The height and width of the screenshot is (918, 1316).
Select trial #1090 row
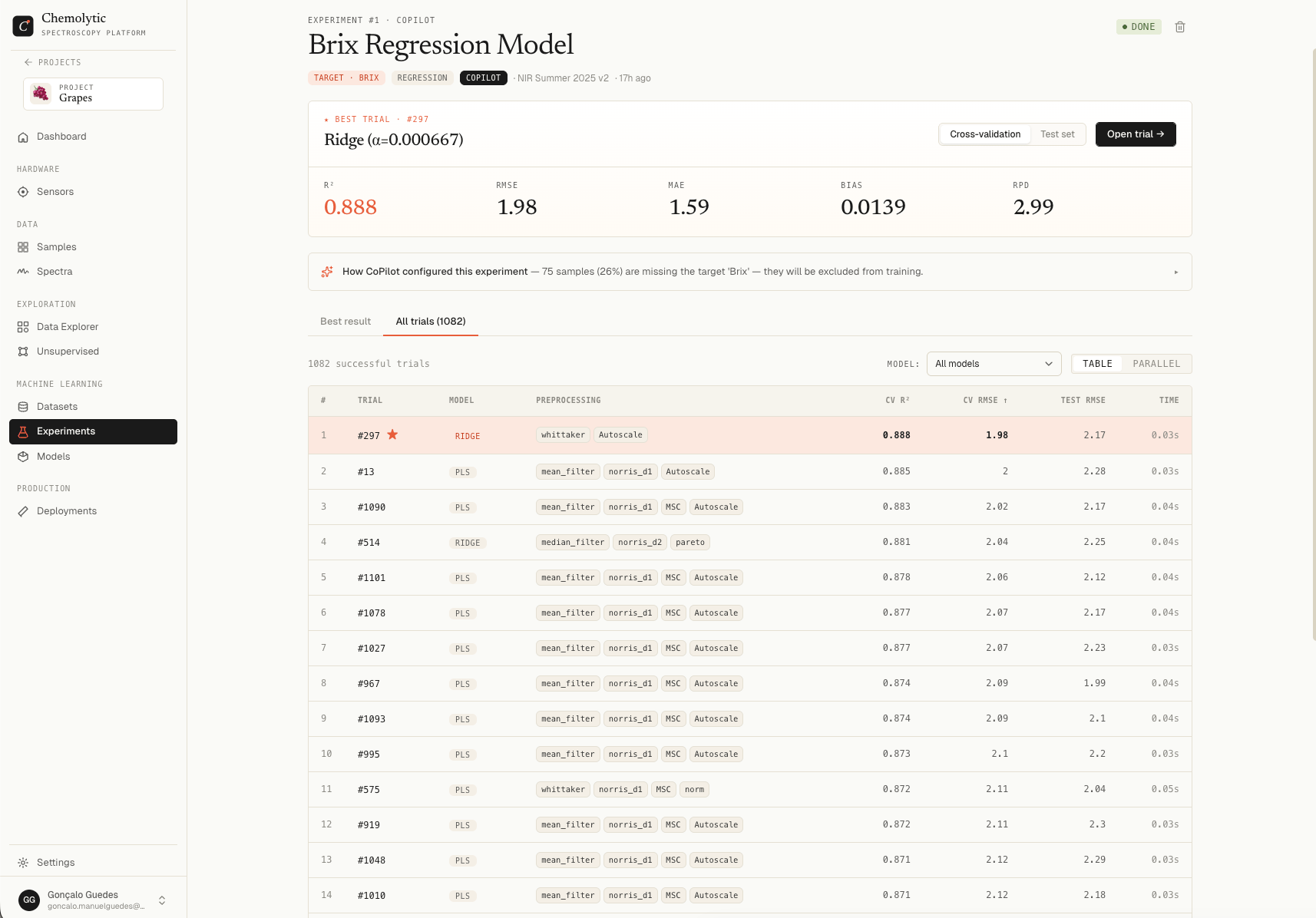[750, 507]
